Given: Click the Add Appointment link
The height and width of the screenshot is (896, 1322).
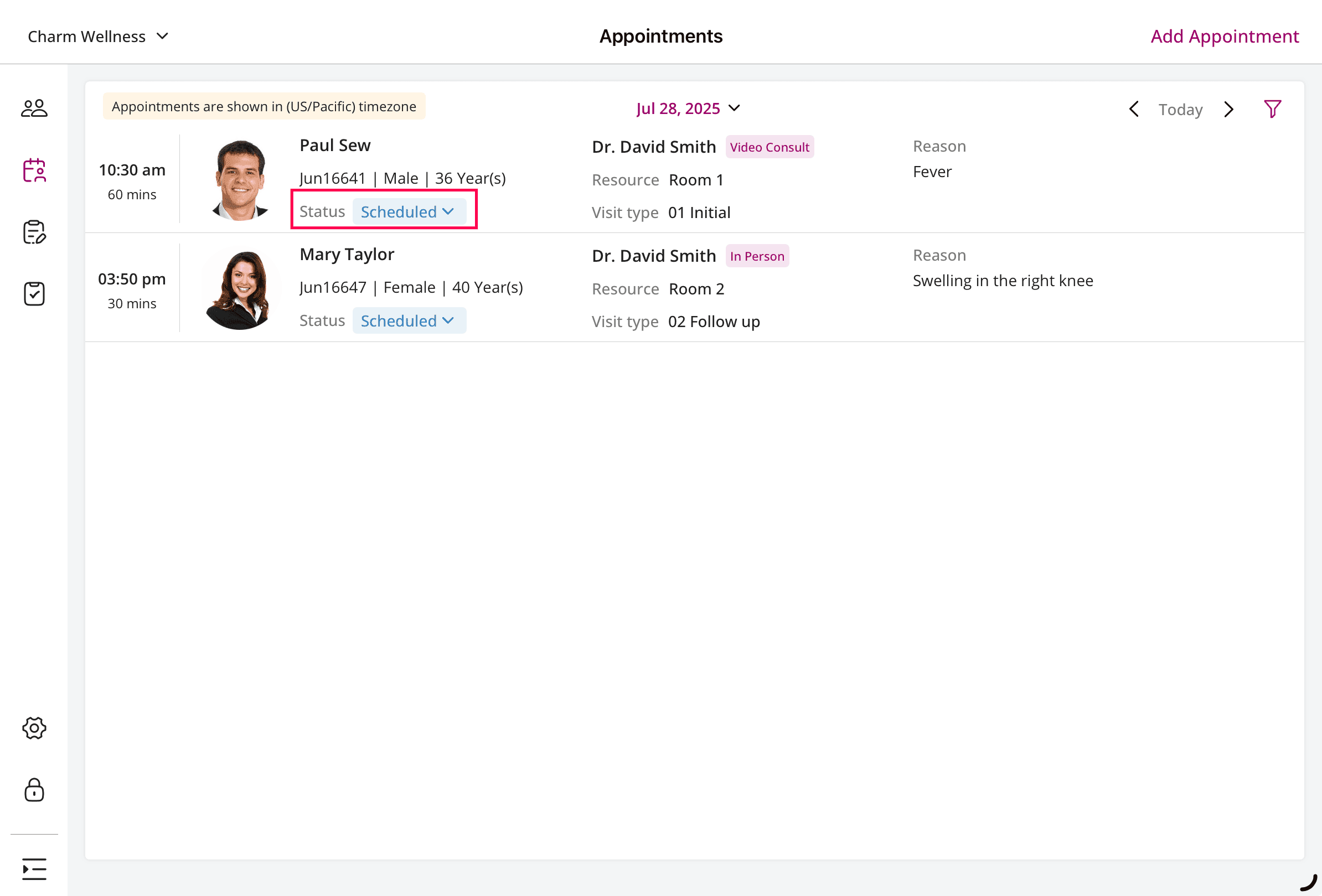Looking at the screenshot, I should [x=1224, y=36].
